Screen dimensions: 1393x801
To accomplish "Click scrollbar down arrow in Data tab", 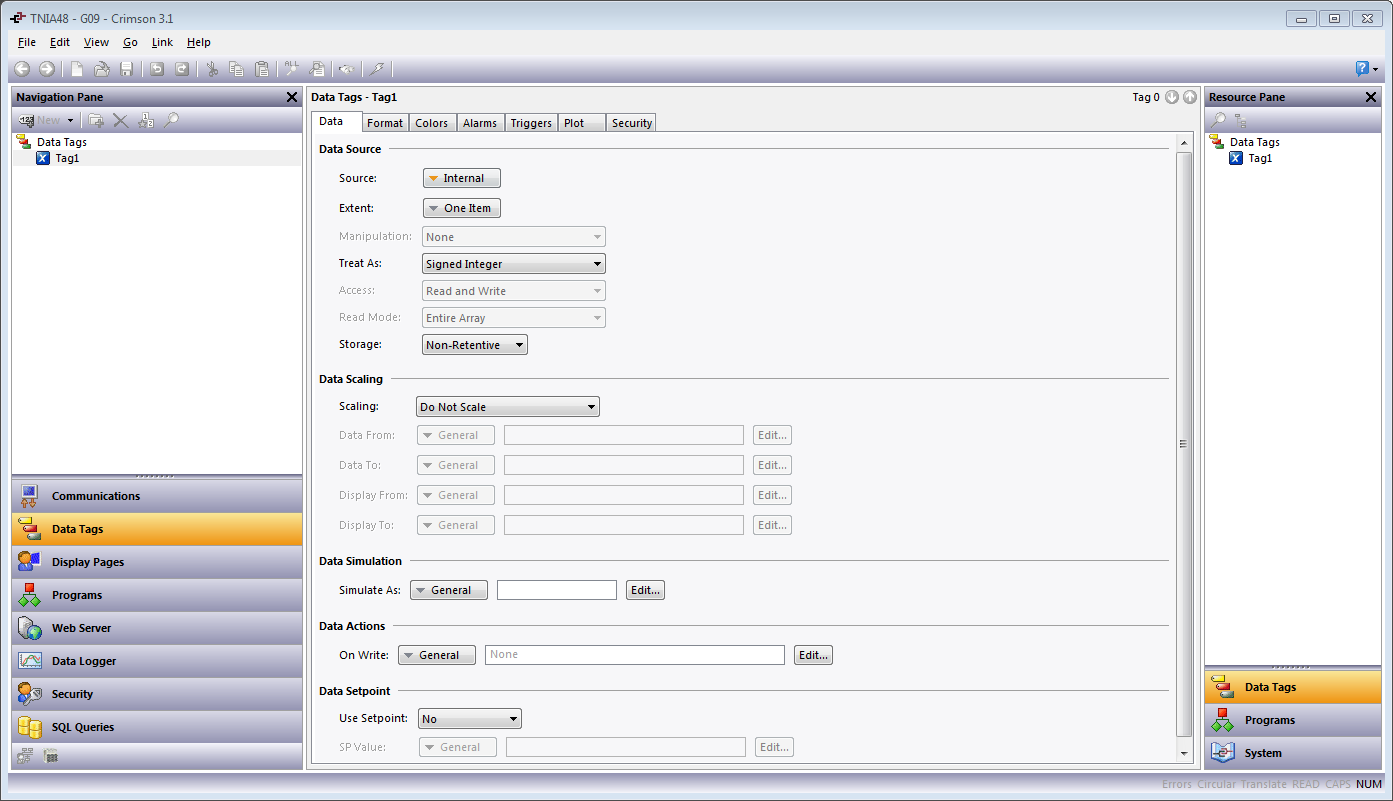I will 1185,753.
